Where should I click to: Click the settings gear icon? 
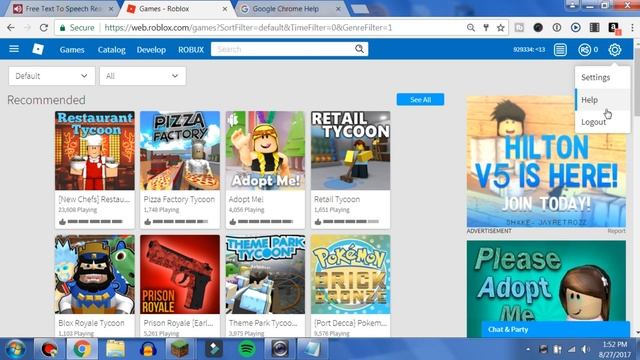click(x=615, y=50)
